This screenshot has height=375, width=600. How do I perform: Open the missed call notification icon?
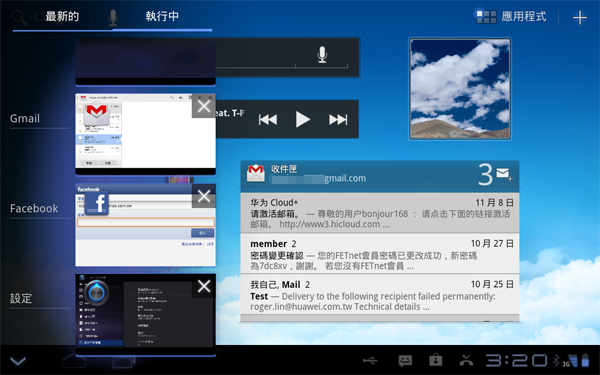coord(466,360)
